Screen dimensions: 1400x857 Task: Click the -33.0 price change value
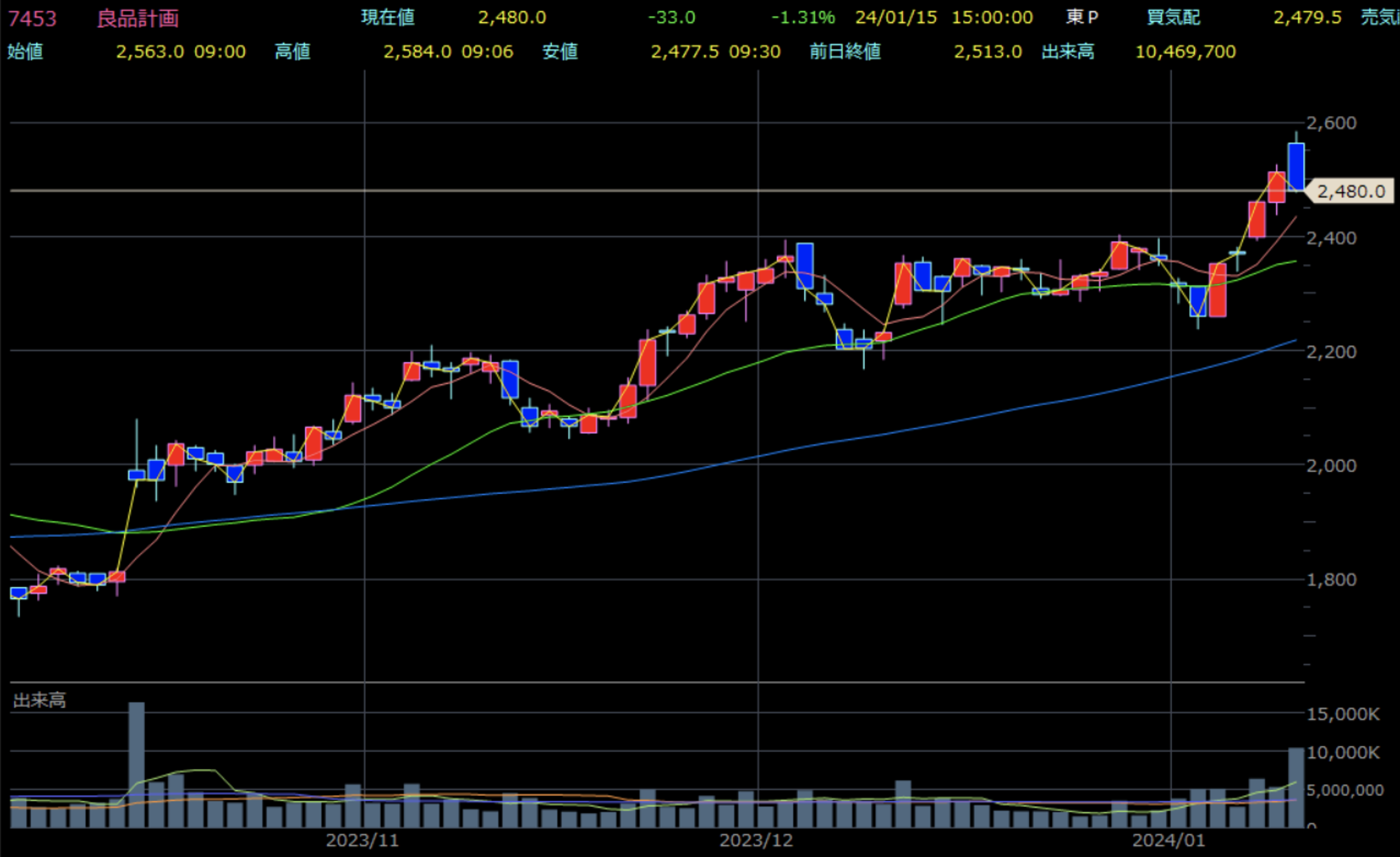(x=671, y=17)
